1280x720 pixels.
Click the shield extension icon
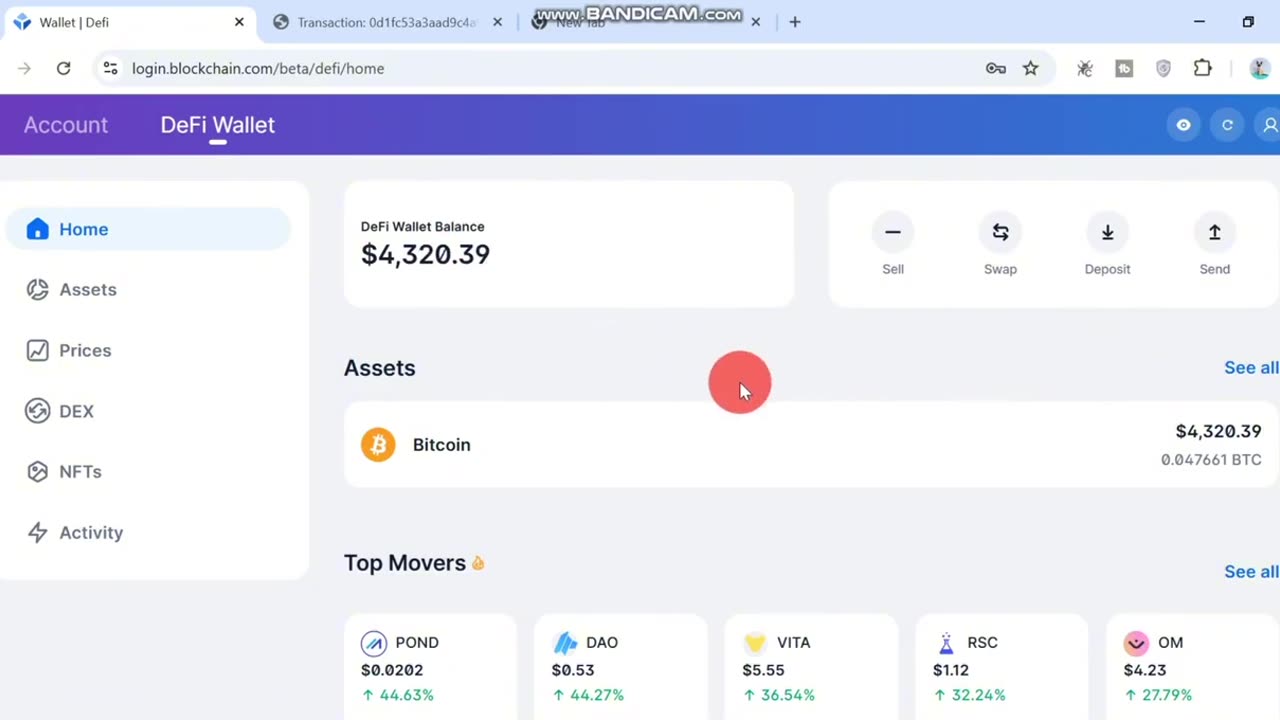1163,68
